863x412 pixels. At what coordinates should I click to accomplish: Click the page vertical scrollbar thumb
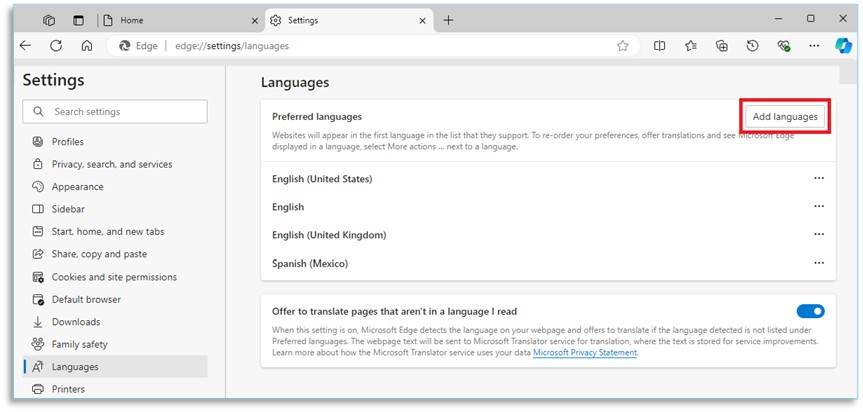[848, 75]
